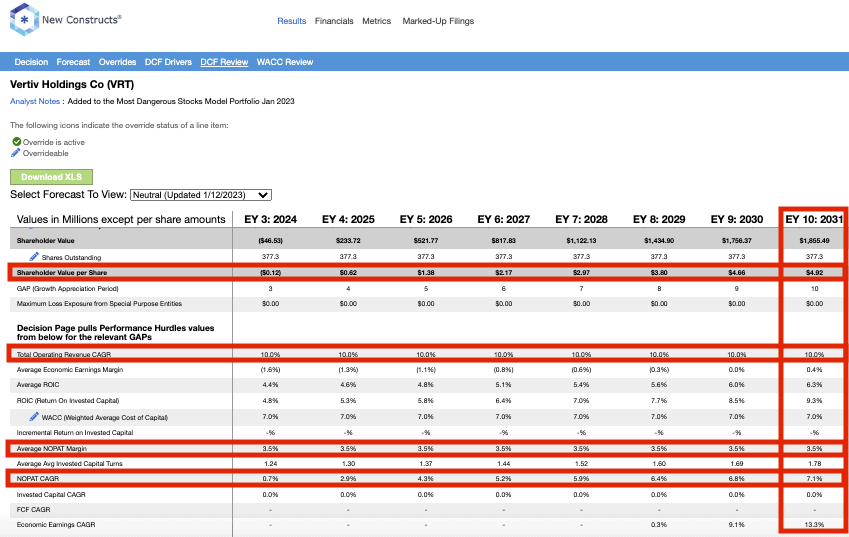Switch to the Overrides tab
This screenshot has height=537, width=849.
pyautogui.click(x=117, y=62)
